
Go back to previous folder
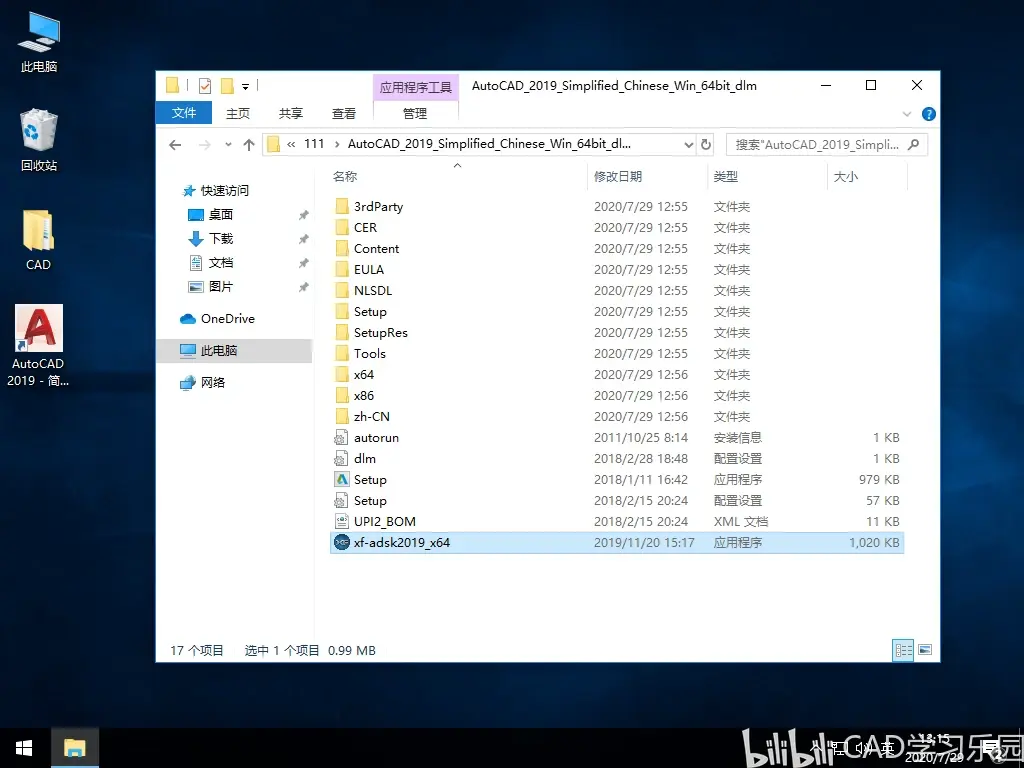(x=175, y=145)
